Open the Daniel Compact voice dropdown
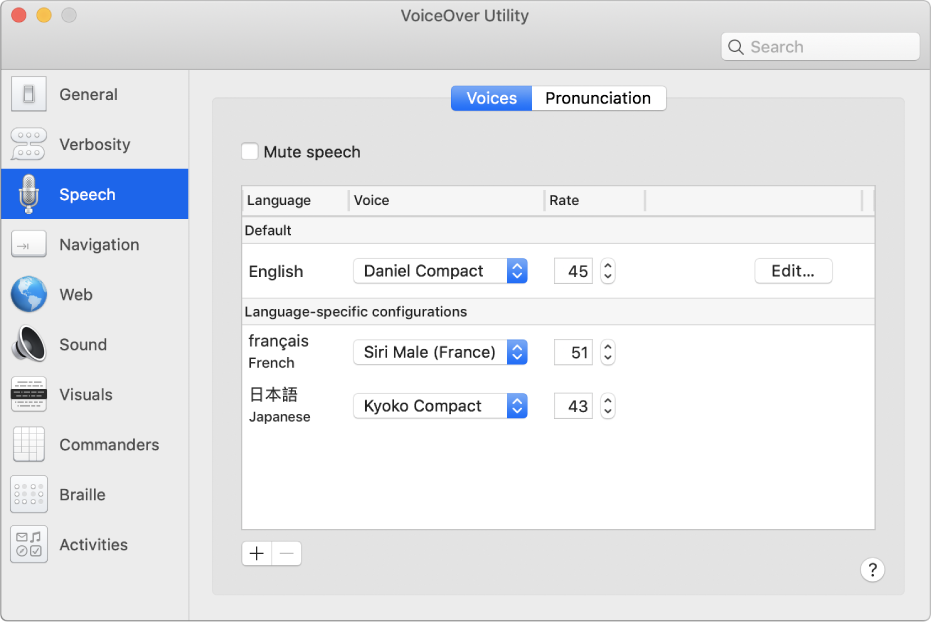This screenshot has width=931, height=622. [440, 271]
